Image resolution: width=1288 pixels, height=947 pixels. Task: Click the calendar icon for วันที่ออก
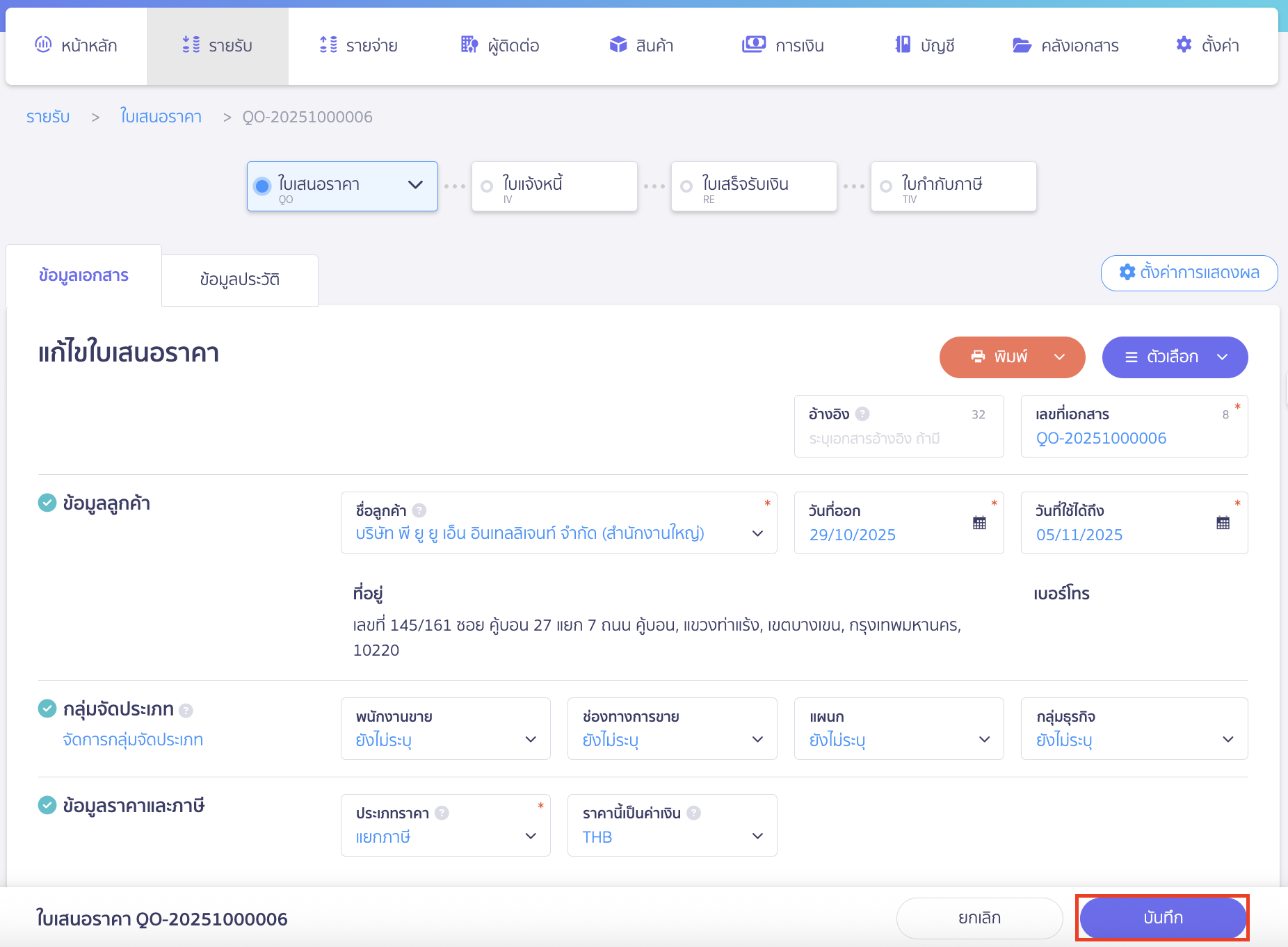[x=979, y=523]
